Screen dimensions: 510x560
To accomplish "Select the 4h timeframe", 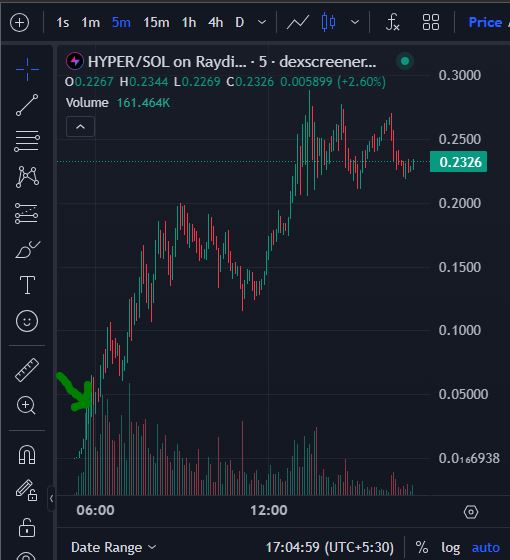I will tap(215, 23).
